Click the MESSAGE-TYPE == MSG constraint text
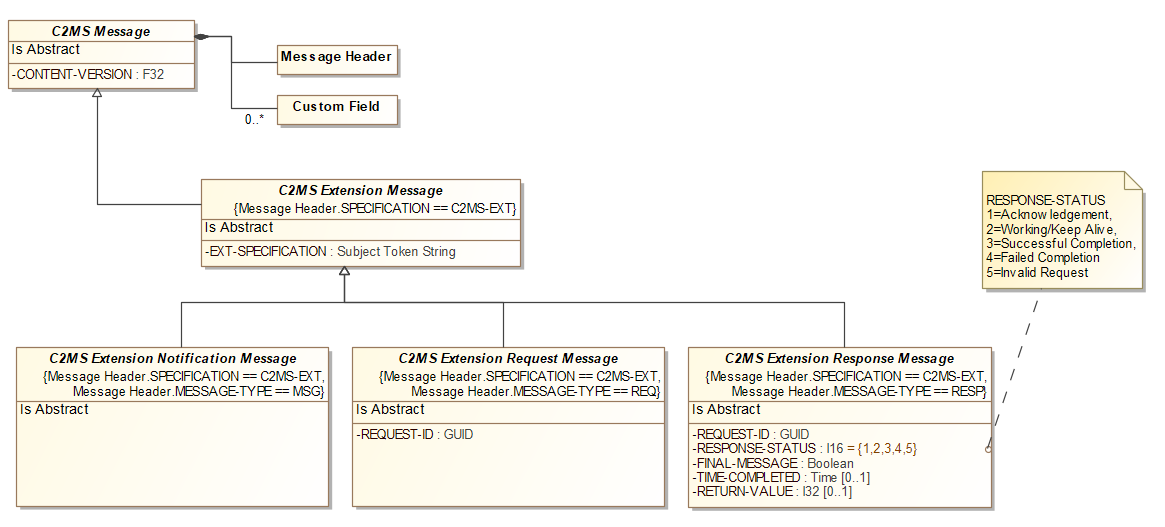 pos(198,391)
